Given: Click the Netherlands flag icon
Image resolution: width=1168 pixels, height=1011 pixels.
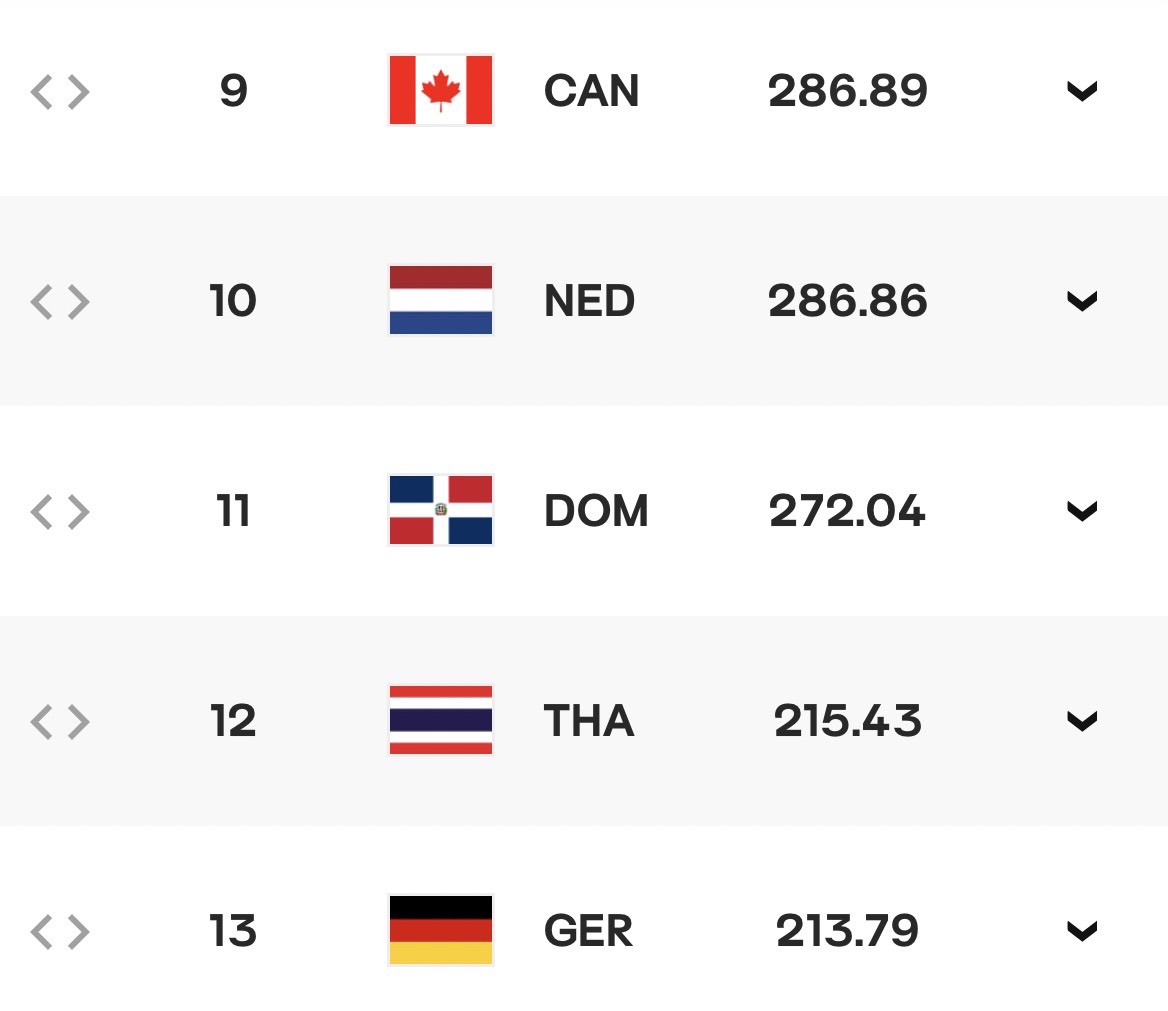Looking at the screenshot, I should [440, 300].
